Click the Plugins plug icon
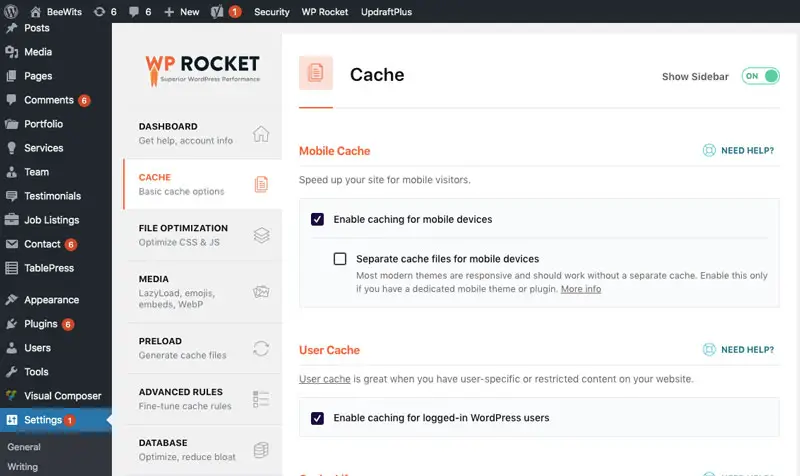800x476 pixels. [11, 324]
